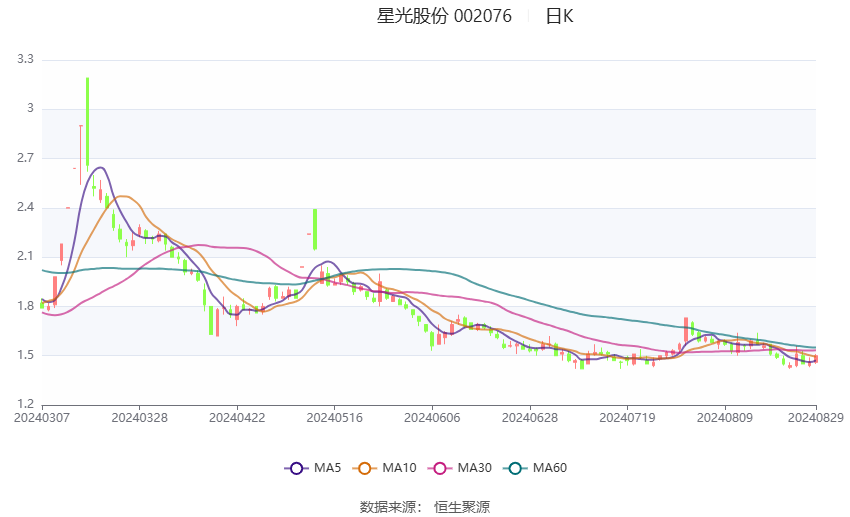Click the data source text 恒生聚源

click(x=462, y=507)
